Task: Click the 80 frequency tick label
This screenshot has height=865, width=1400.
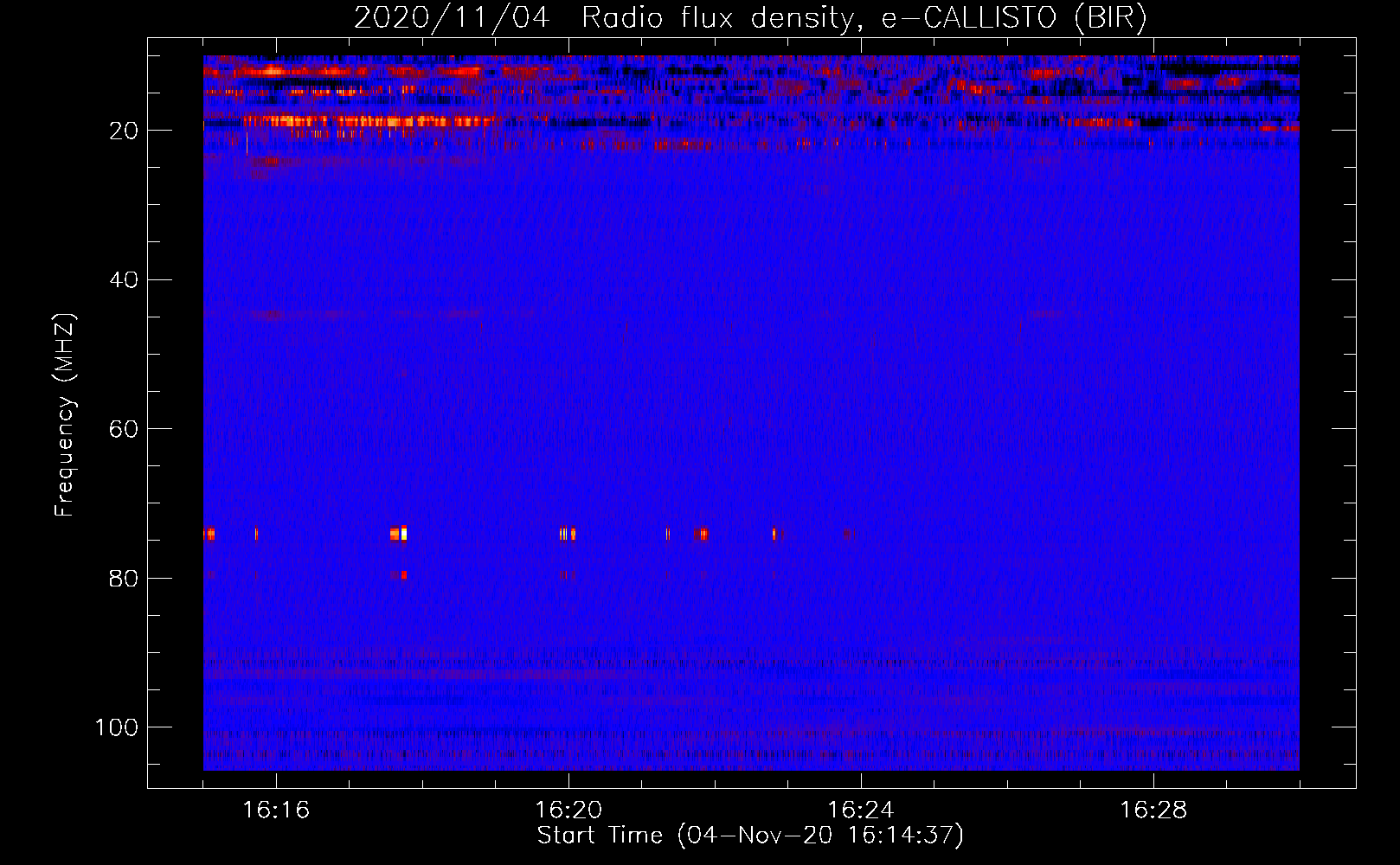Action: point(124,579)
